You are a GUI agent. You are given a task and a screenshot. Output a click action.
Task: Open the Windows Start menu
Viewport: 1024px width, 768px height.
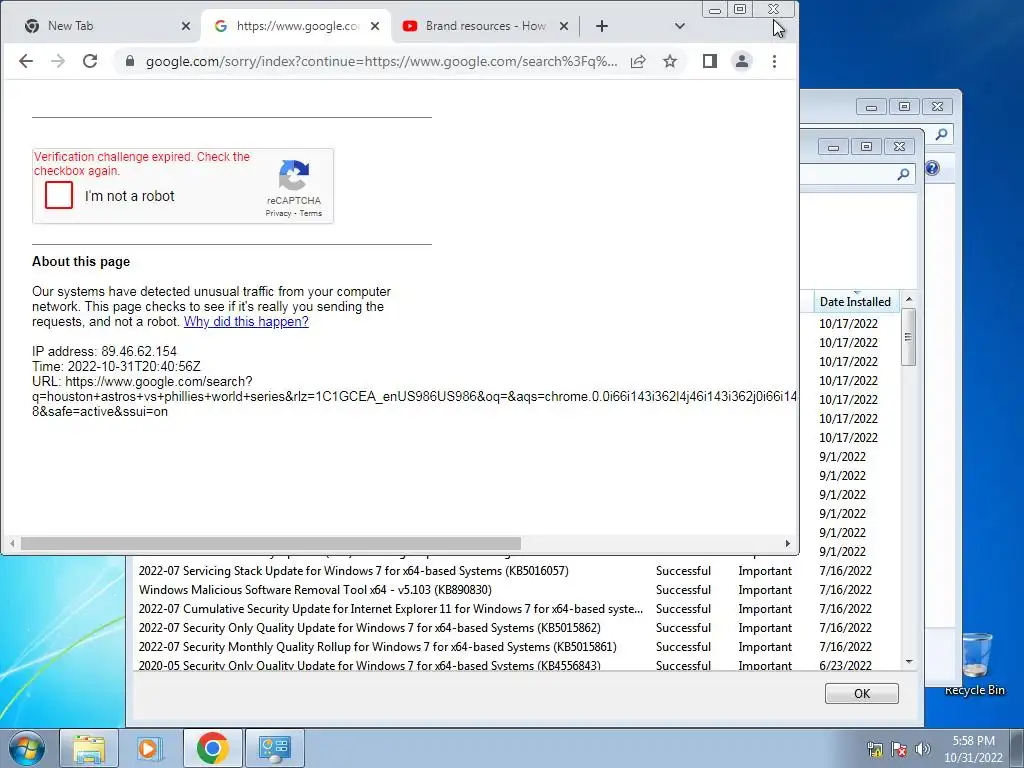27,748
